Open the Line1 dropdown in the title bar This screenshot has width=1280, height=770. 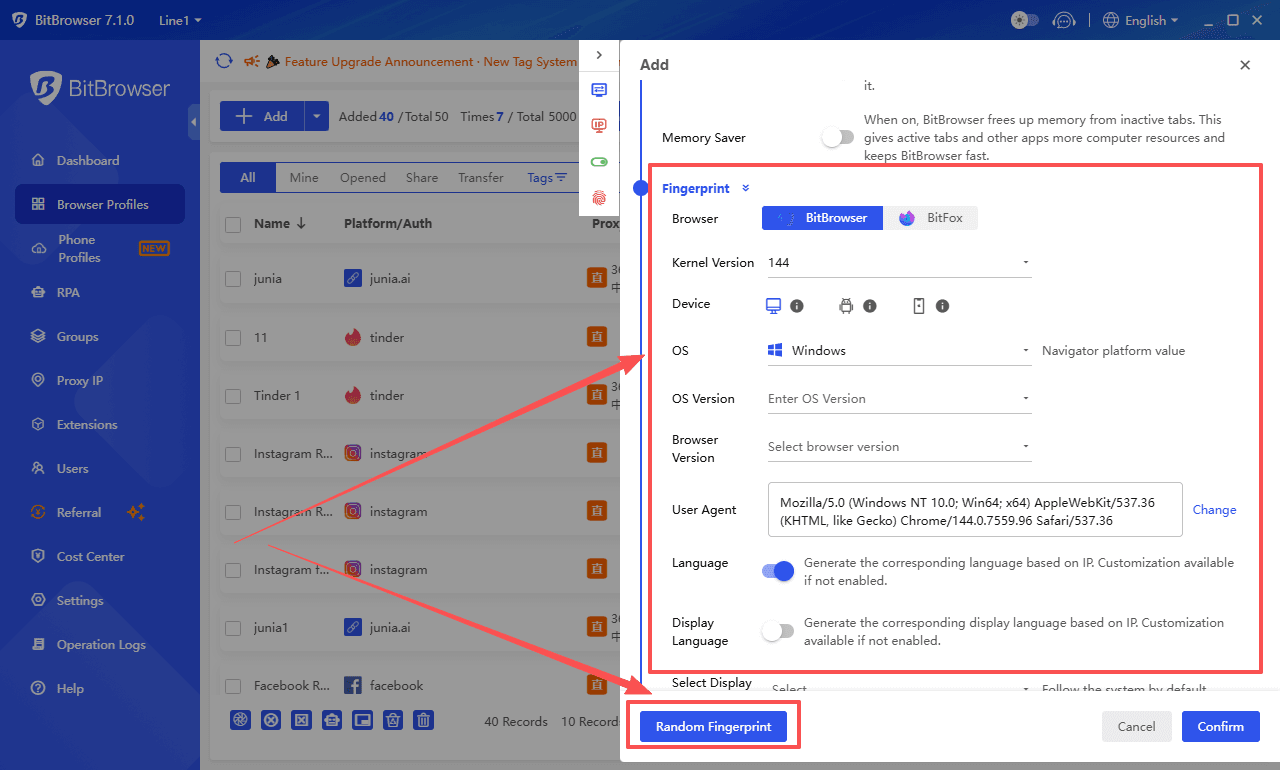tap(180, 20)
